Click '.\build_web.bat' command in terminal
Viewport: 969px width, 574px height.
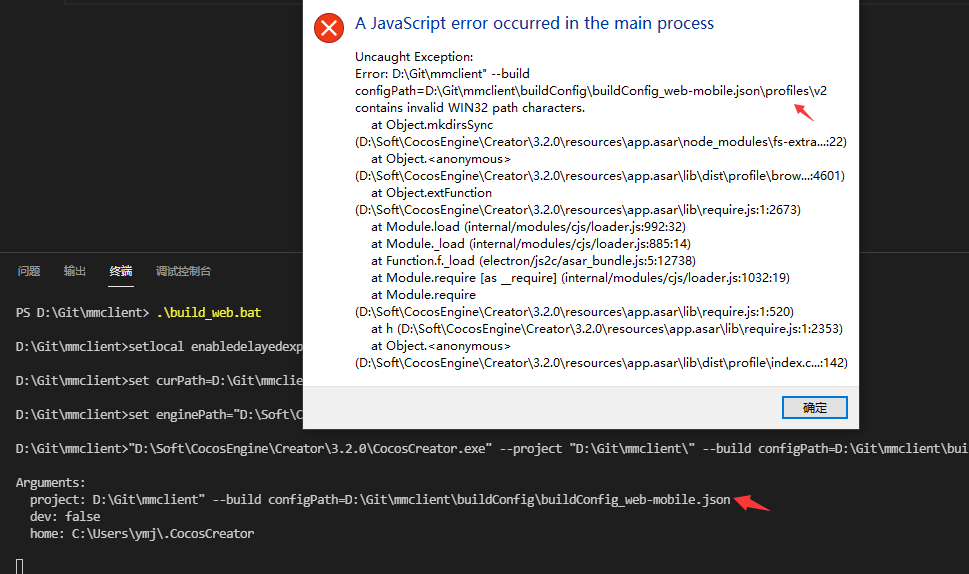(209, 313)
